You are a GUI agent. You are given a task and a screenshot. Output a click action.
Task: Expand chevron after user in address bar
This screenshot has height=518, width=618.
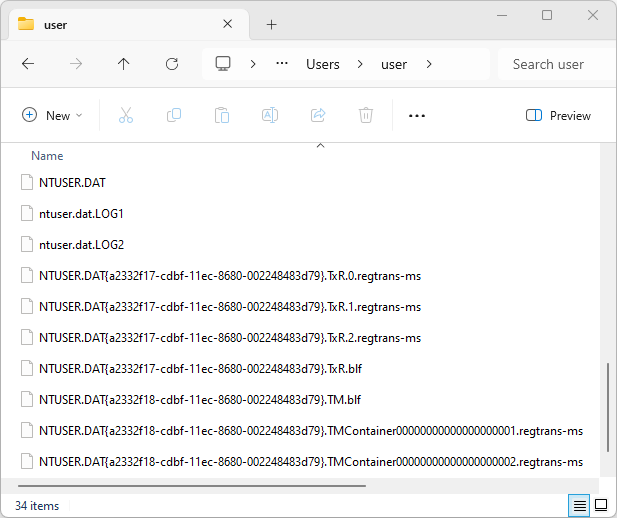point(429,64)
